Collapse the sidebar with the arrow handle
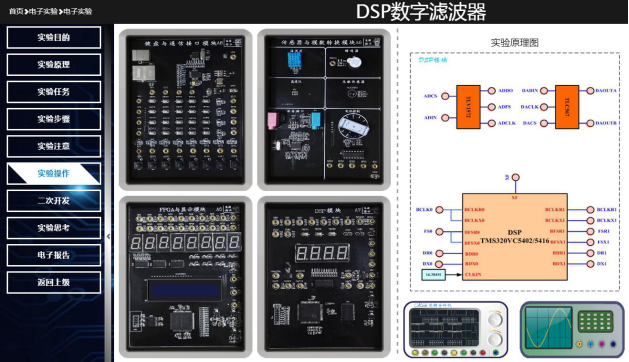Image resolution: width=629 pixels, height=362 pixels. (x=108, y=236)
